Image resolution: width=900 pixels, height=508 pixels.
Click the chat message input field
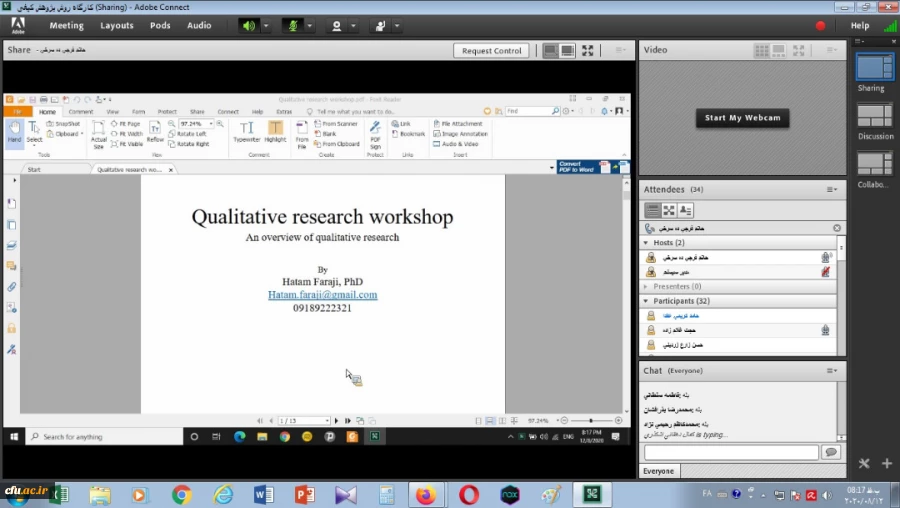pos(730,452)
